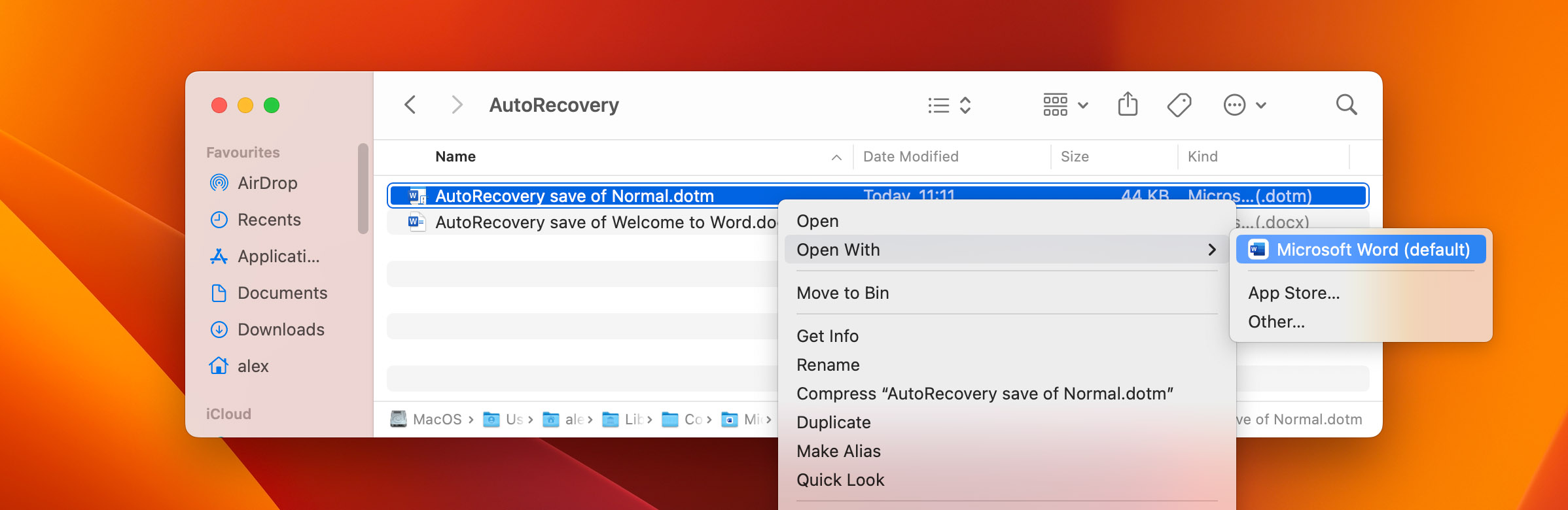Click the Share icon in toolbar
The image size is (1568, 510).
[x=1128, y=105]
